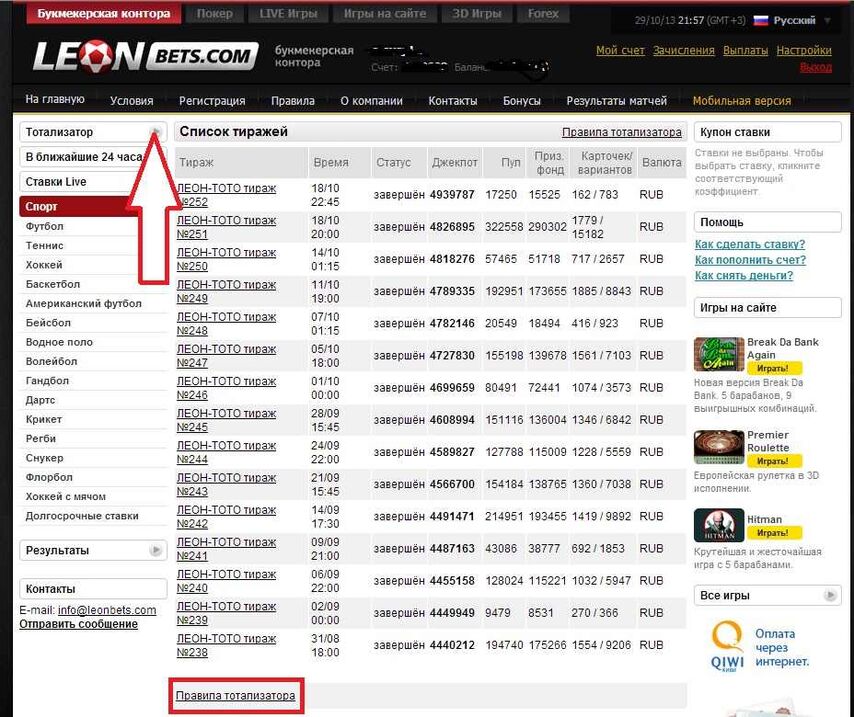Open Результаты матчей menu item
The image size is (854, 717).
617,101
